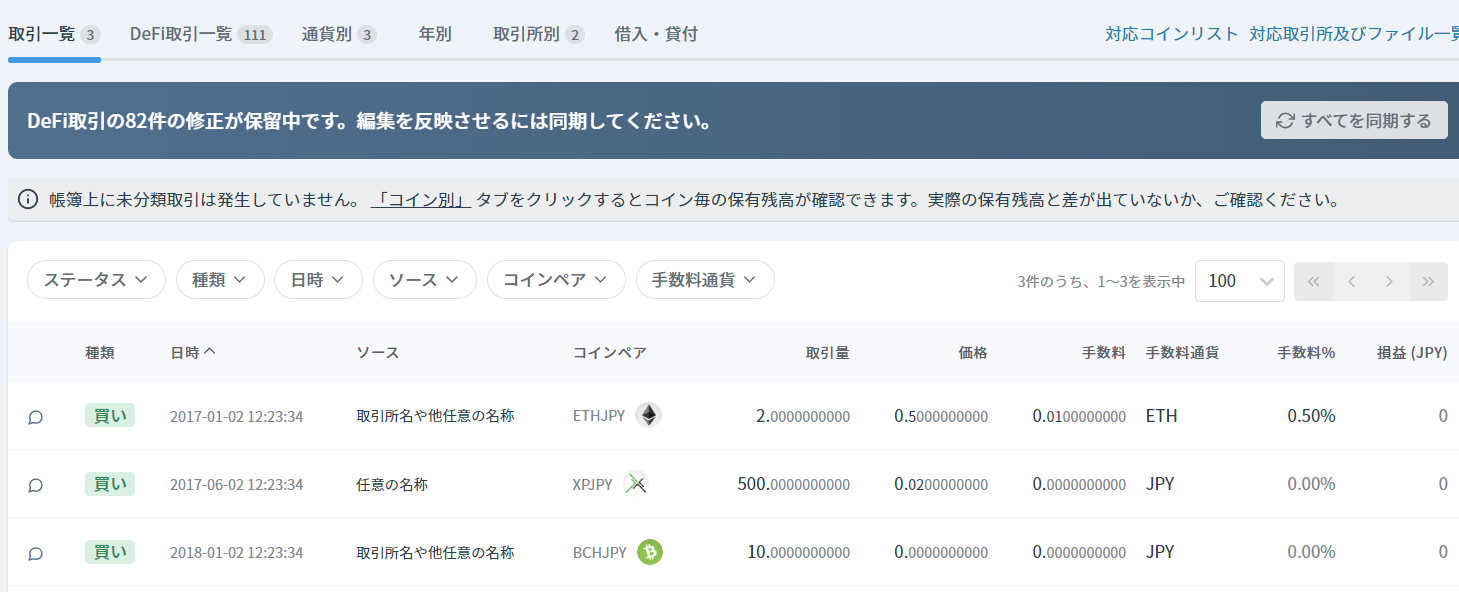Switch to 取引所別 tab
1459x592 pixels.
click(538, 34)
